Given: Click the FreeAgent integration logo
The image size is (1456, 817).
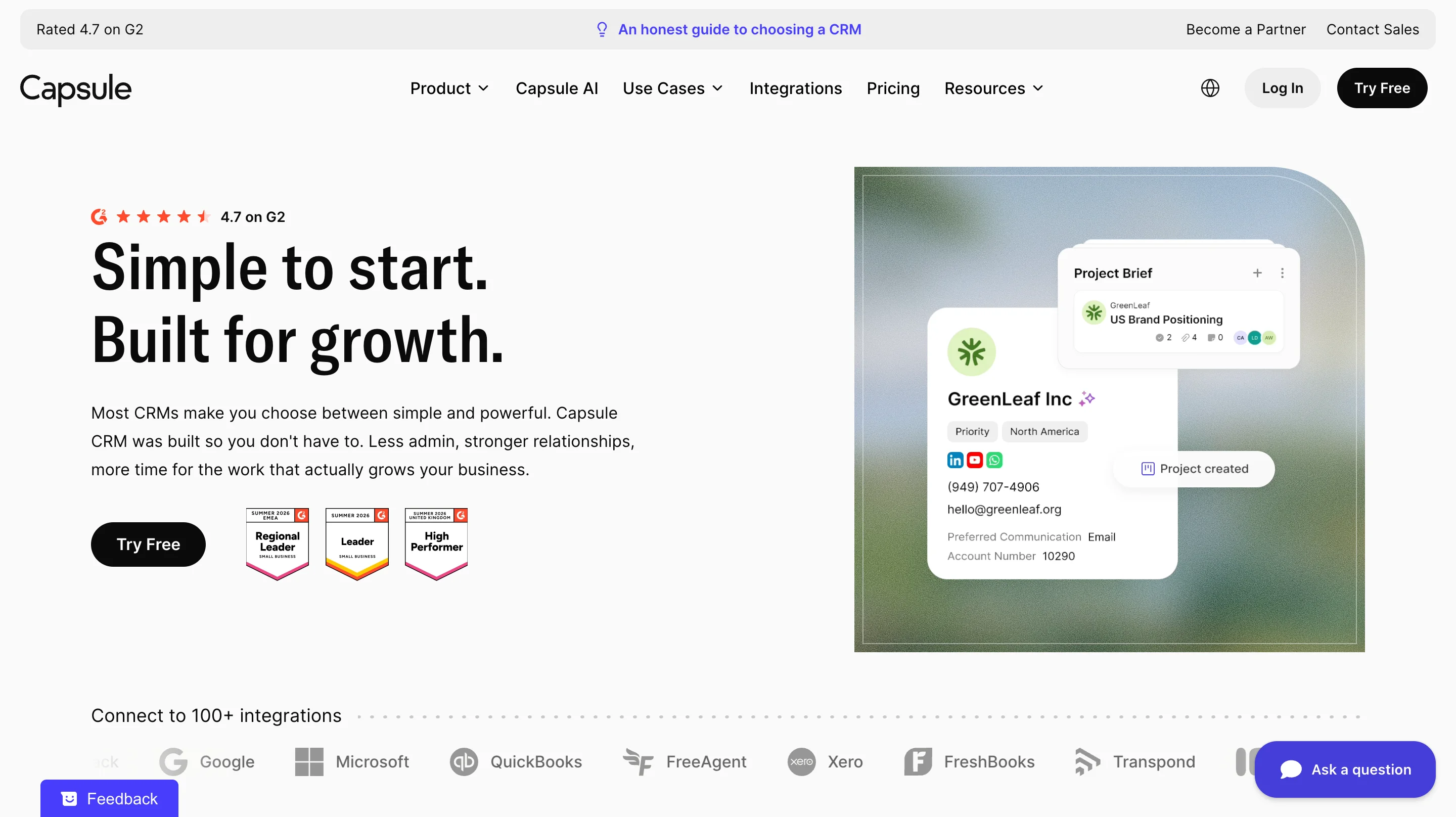Looking at the screenshot, I should click(x=685, y=761).
